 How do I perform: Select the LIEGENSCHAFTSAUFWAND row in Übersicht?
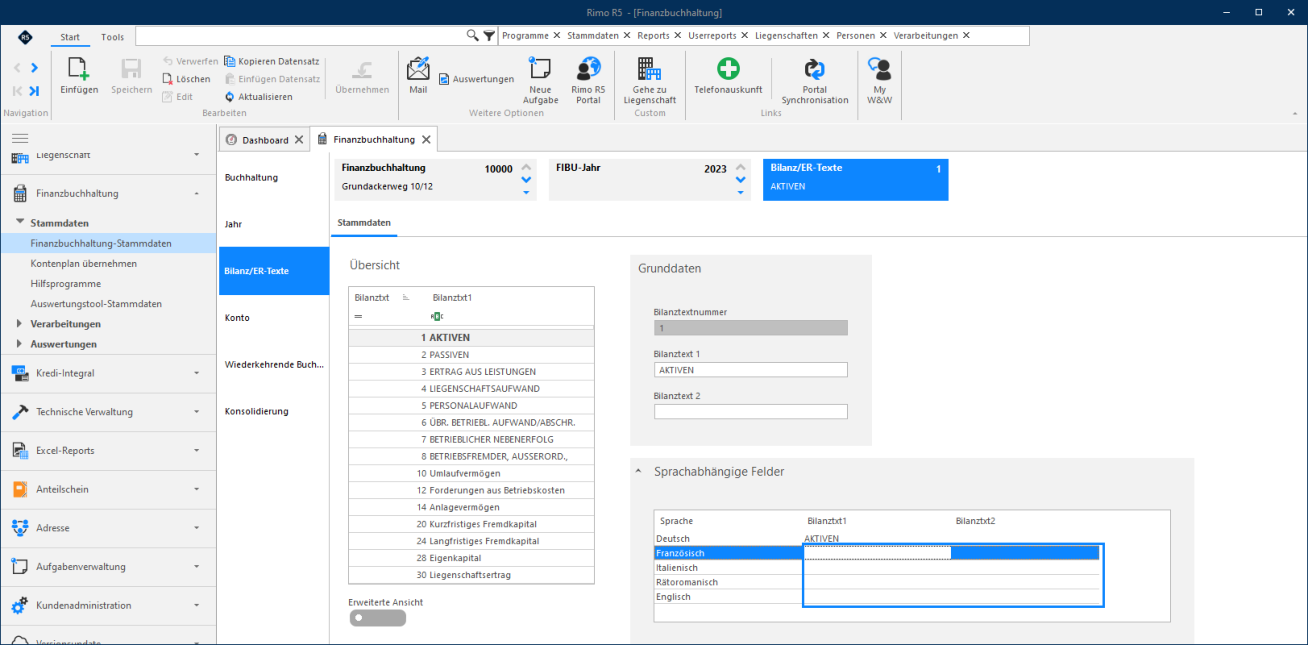471,388
